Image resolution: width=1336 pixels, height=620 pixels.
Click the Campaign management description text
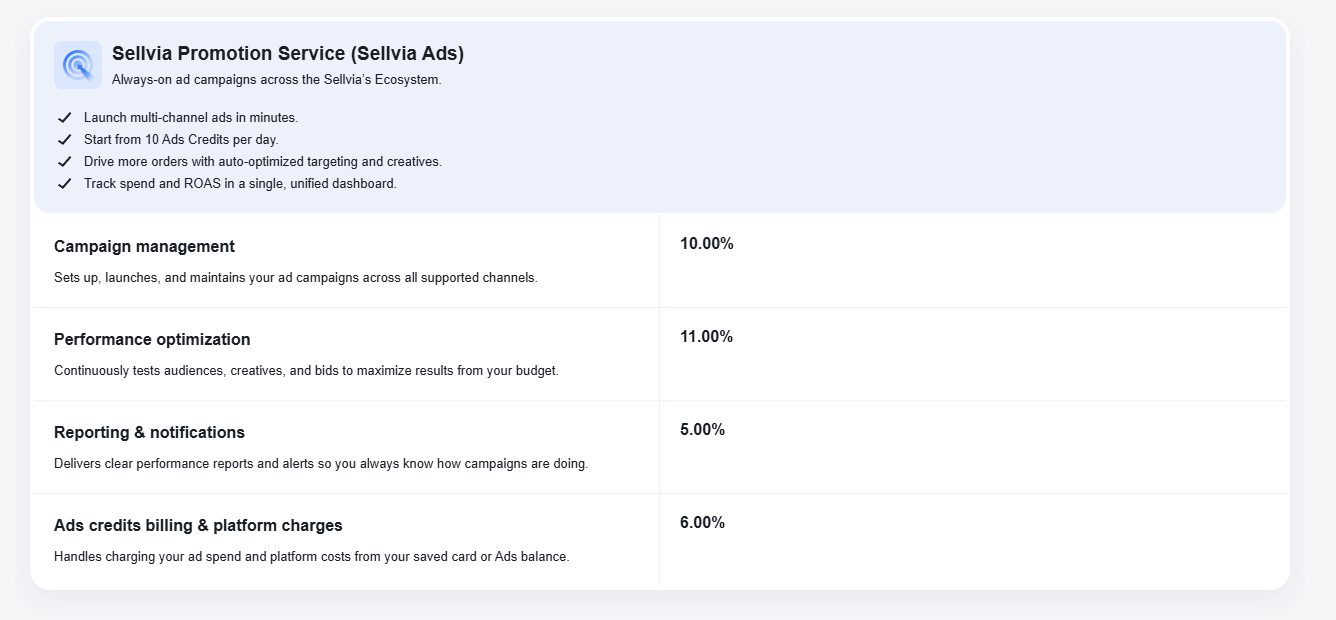(296, 278)
